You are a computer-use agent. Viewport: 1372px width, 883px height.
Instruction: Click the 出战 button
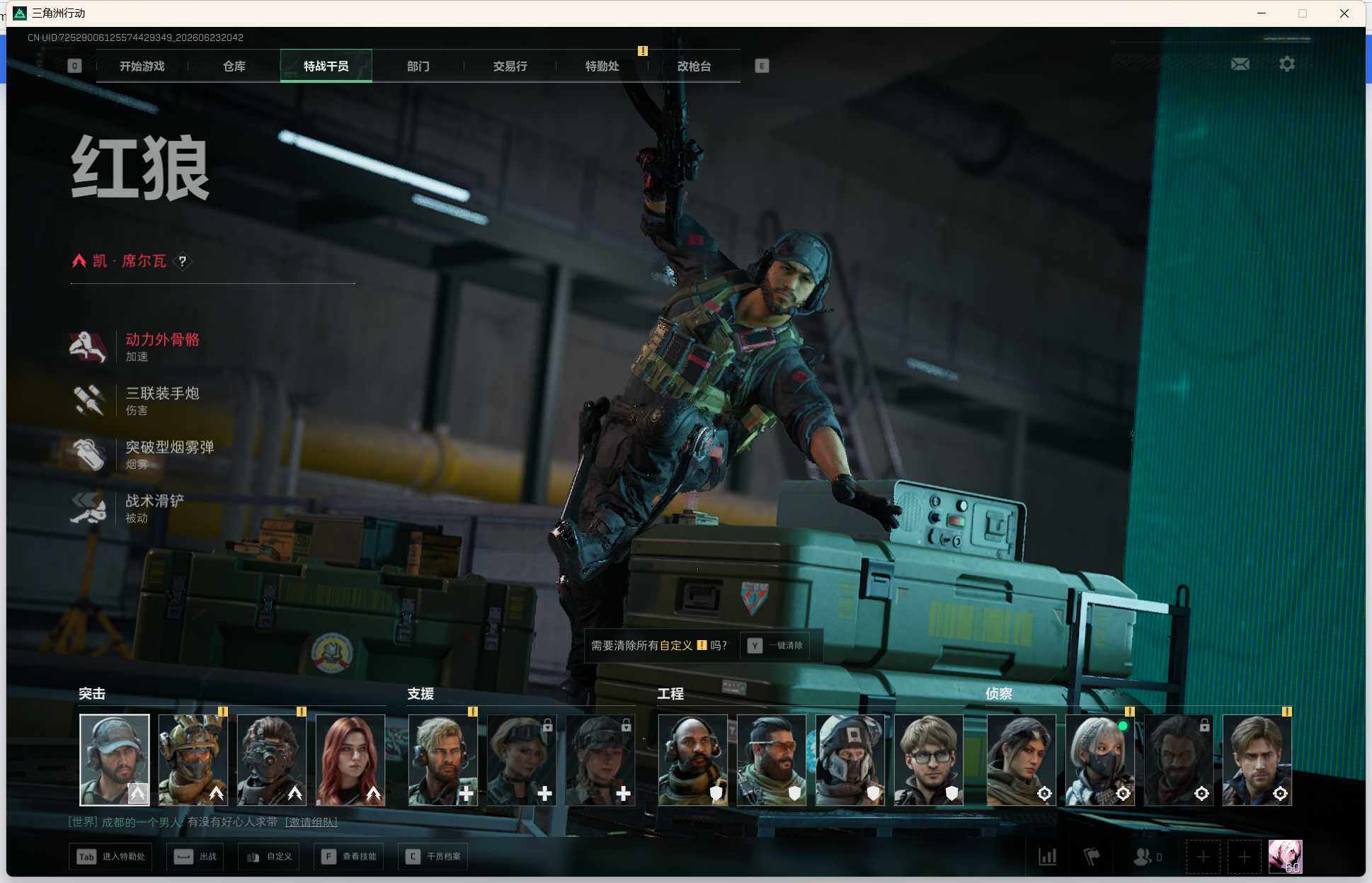(x=196, y=857)
